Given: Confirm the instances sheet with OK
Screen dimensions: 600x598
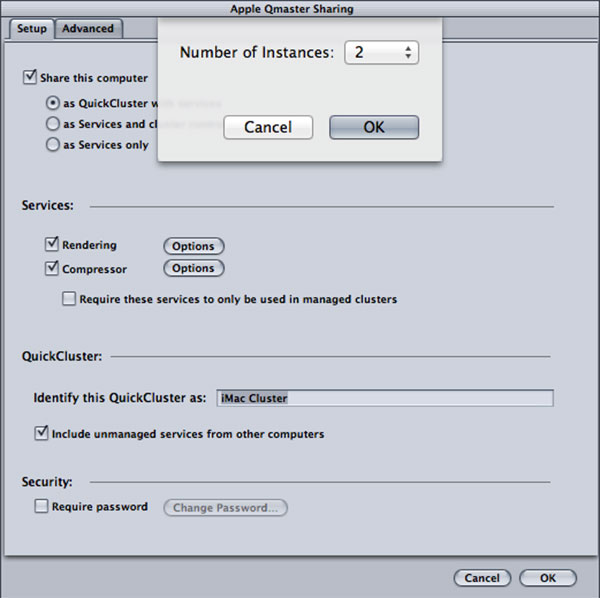Looking at the screenshot, I should [374, 127].
